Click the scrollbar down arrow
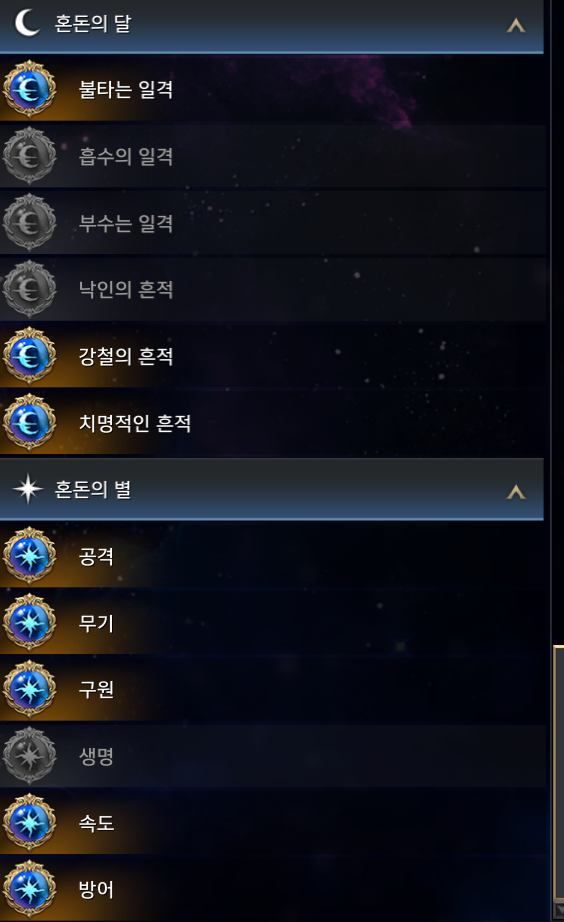Image resolution: width=564 pixels, height=922 pixels. pos(559,910)
